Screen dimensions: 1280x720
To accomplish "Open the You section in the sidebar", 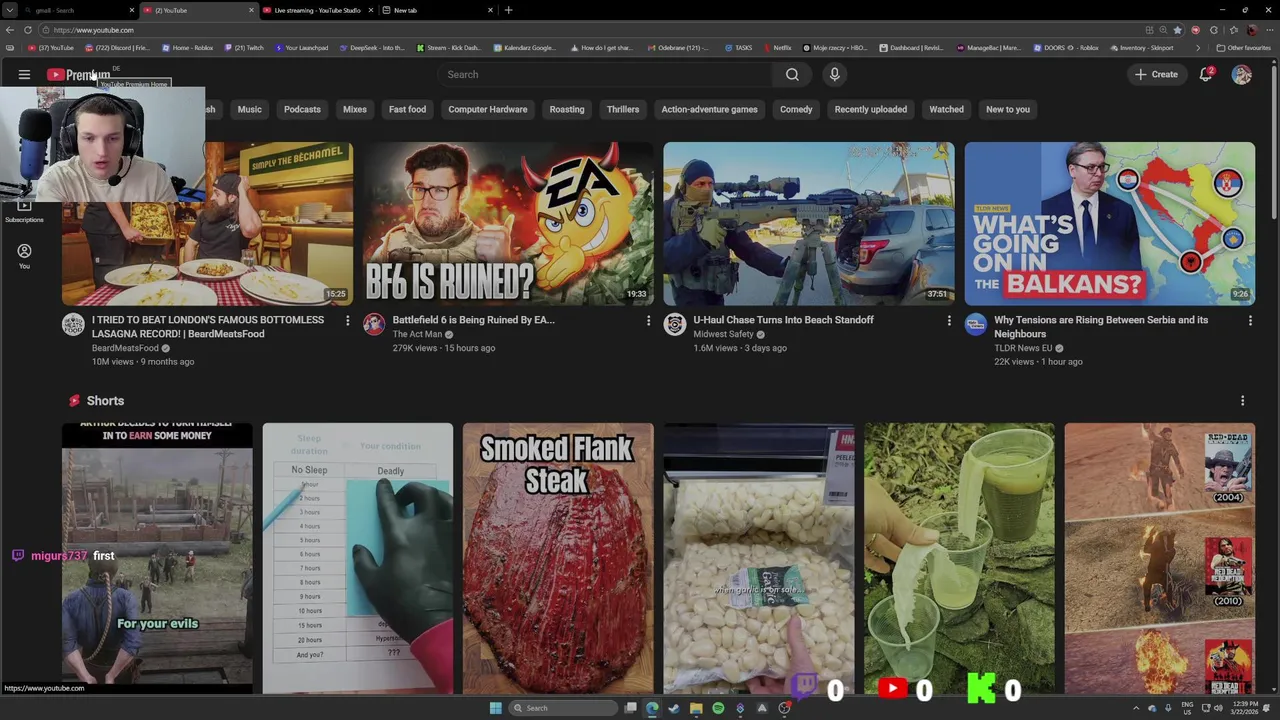I will (24, 256).
